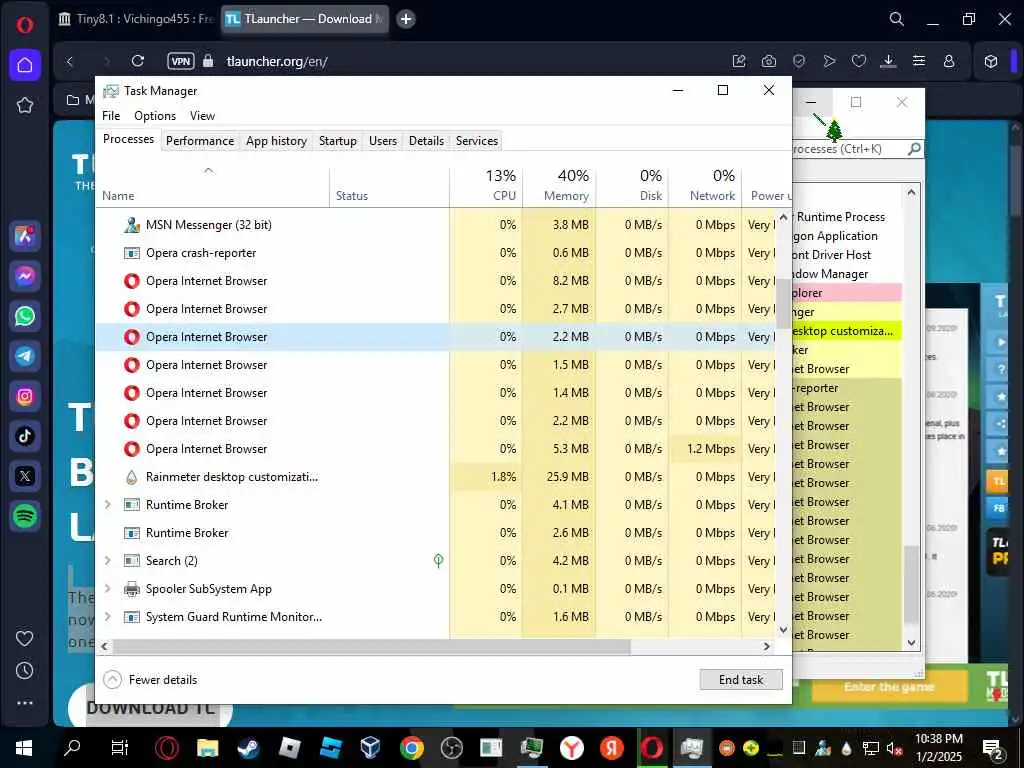Open downloads icon in Opera toolbar

pyautogui.click(x=888, y=61)
